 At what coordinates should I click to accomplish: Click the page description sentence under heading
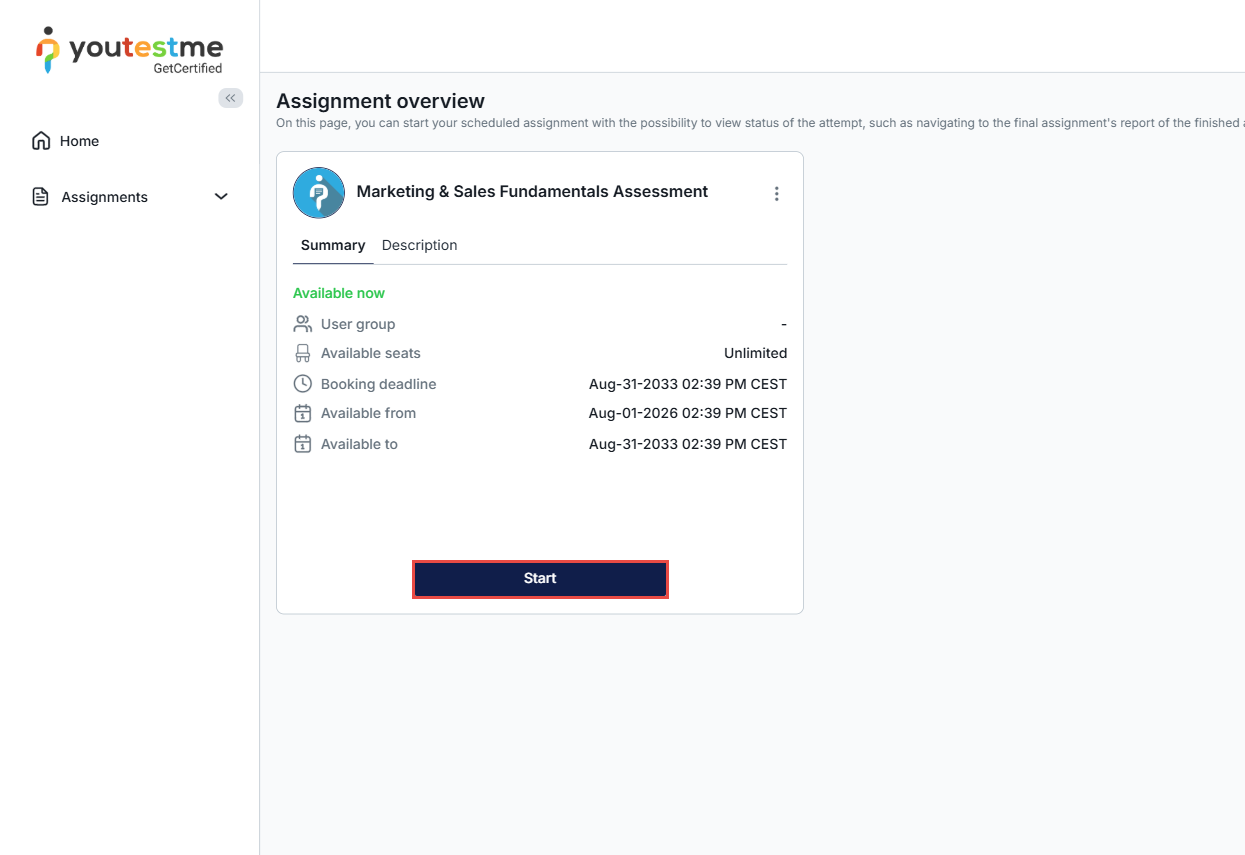pyautogui.click(x=760, y=123)
